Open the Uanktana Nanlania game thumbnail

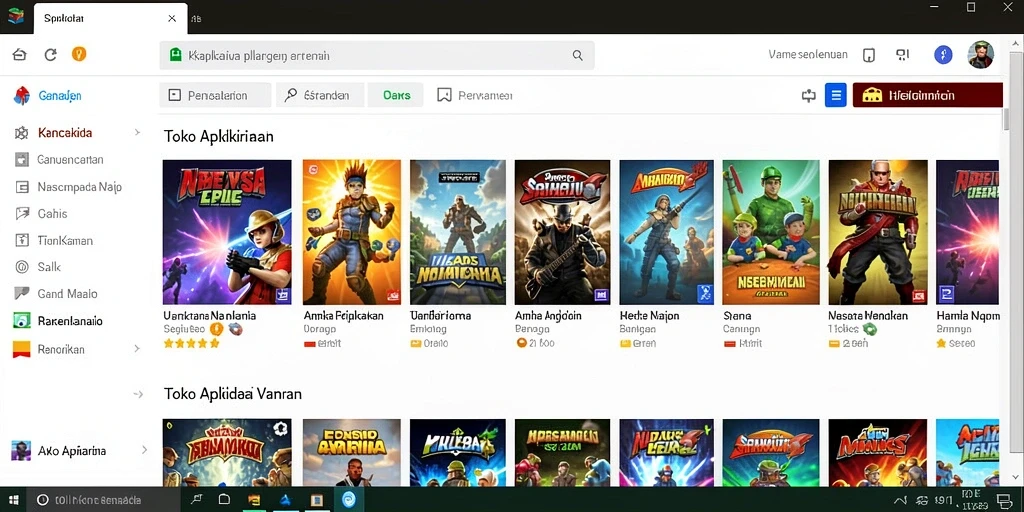coord(227,232)
